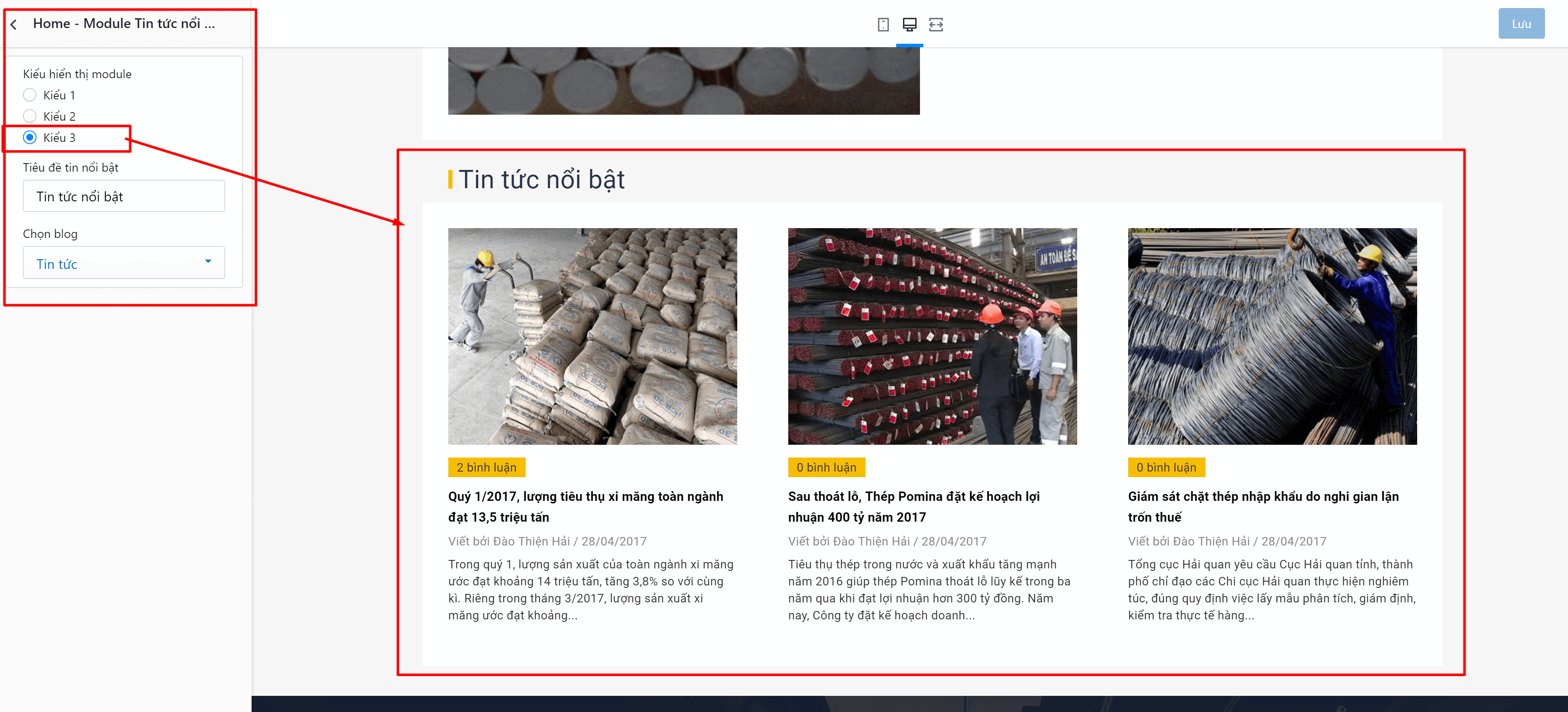Click the dropdown arrow in the blog selector
Image resolution: width=1568 pixels, height=712 pixels.
pos(208,262)
